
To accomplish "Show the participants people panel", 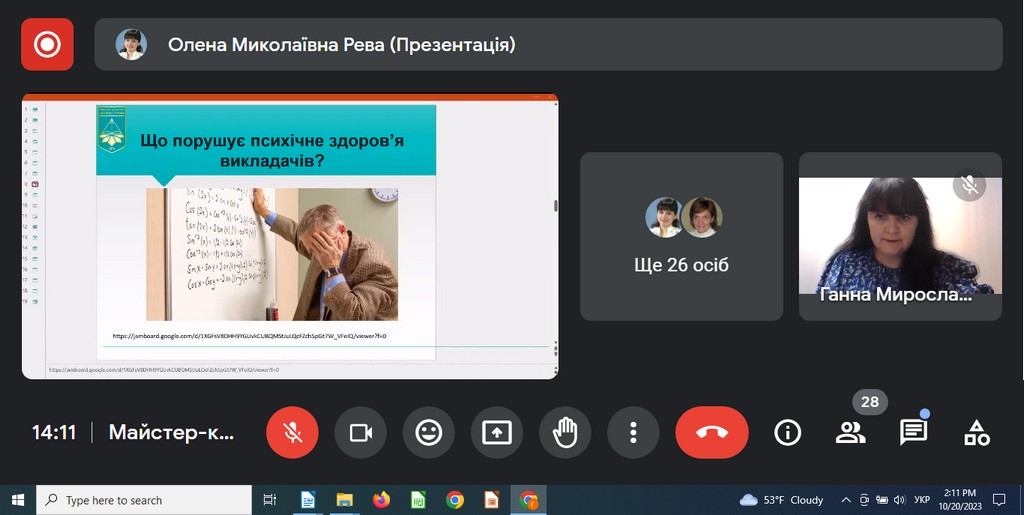I will coord(850,432).
